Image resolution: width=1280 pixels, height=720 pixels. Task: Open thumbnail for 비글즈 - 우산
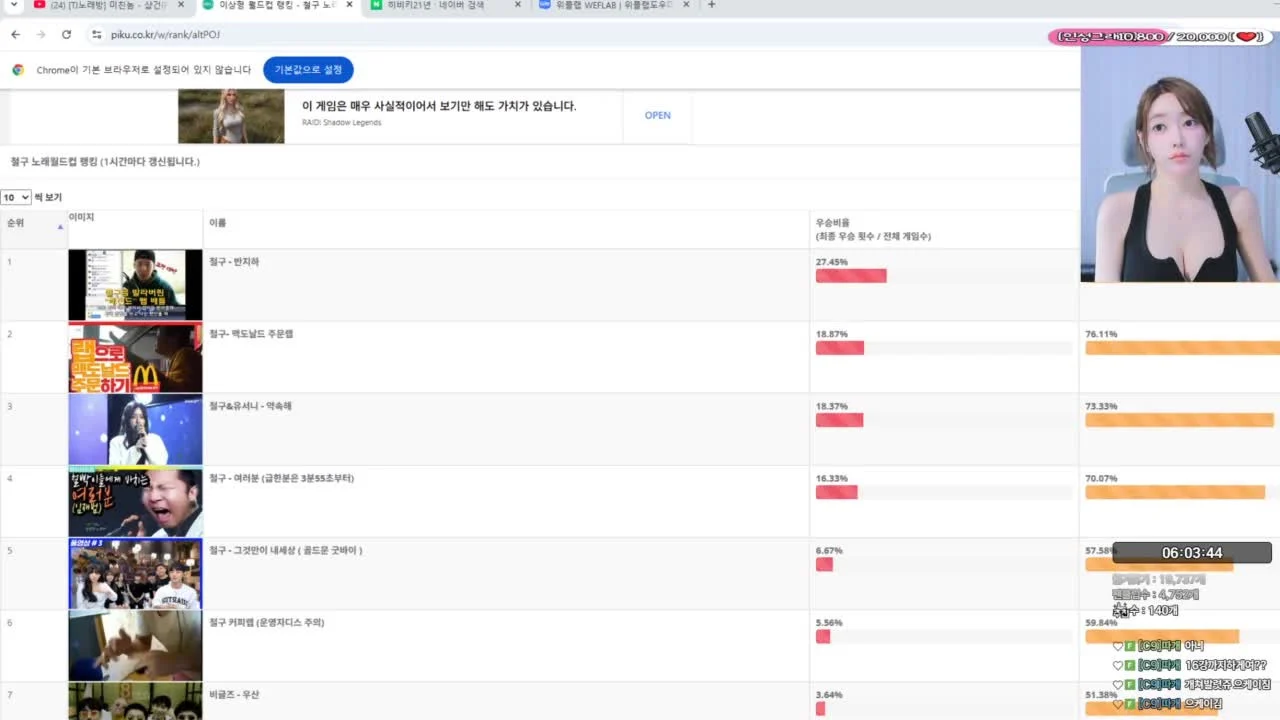point(135,701)
